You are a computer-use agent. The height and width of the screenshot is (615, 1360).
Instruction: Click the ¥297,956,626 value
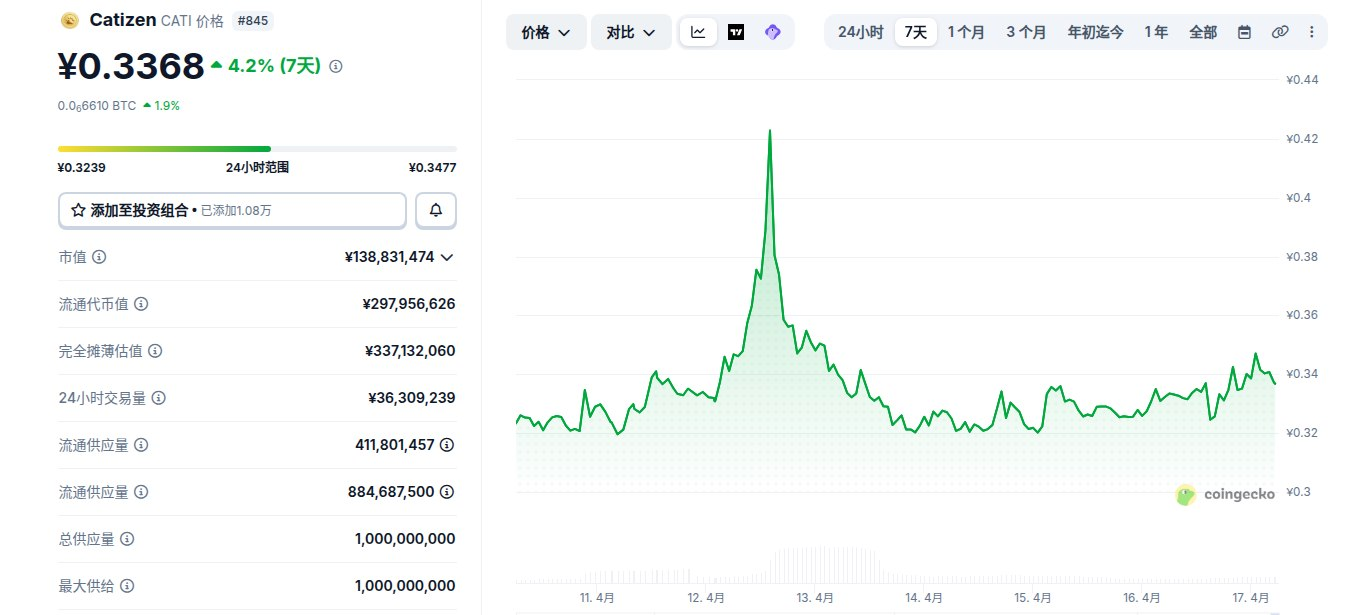tap(409, 304)
